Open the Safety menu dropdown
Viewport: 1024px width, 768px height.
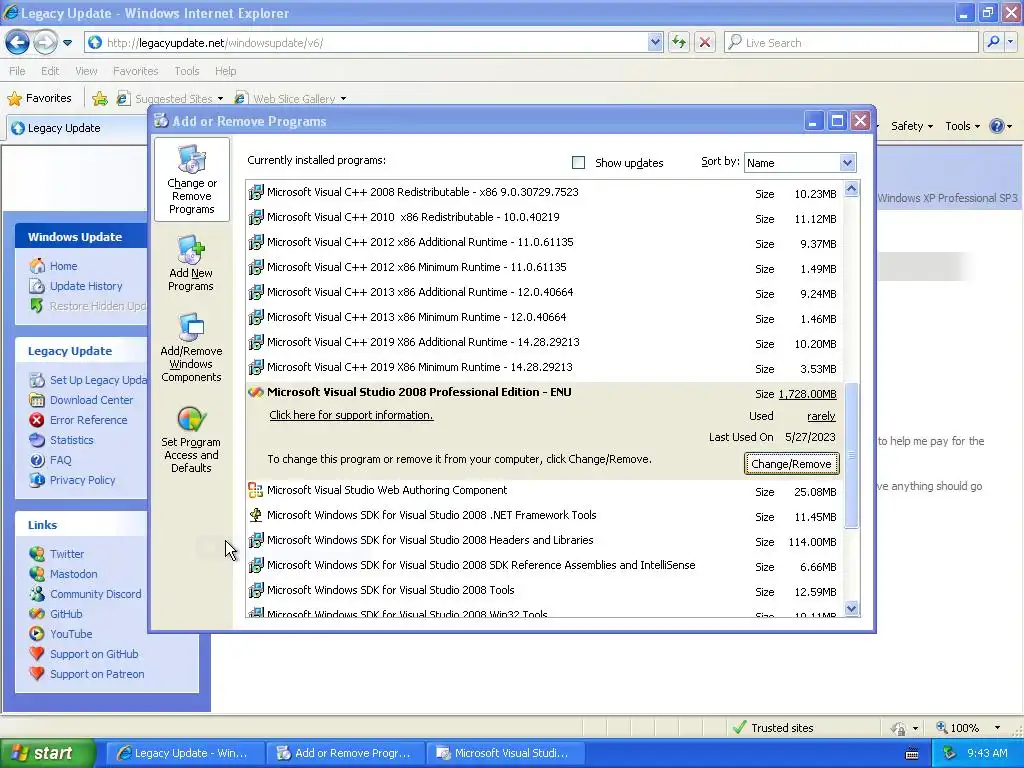[x=912, y=126]
